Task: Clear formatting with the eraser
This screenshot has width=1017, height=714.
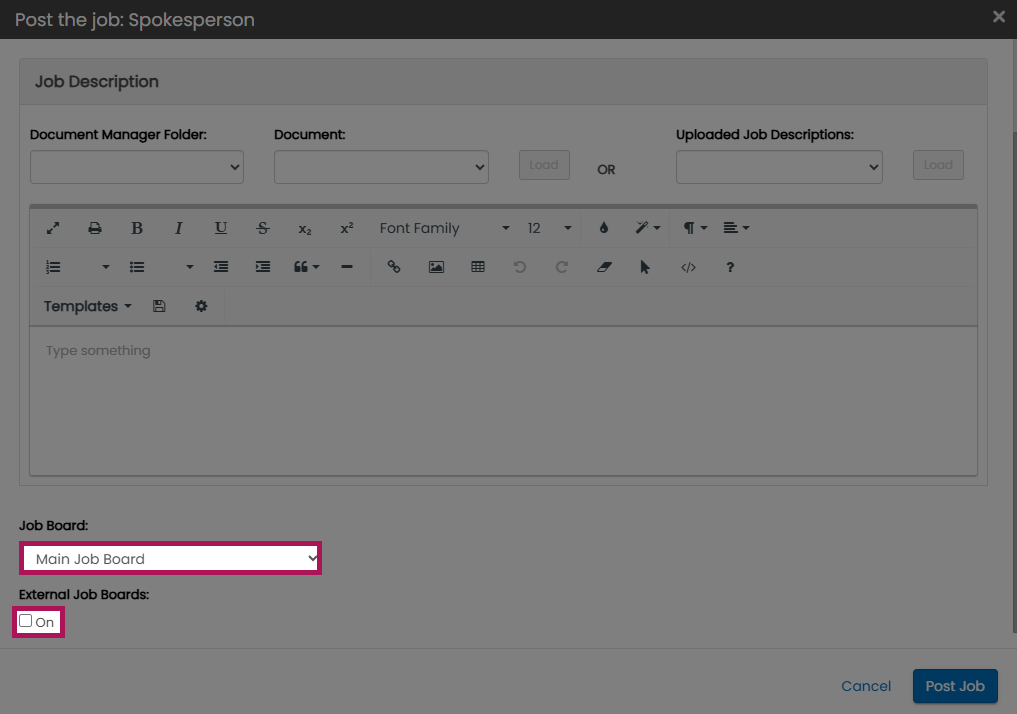Action: (x=604, y=267)
